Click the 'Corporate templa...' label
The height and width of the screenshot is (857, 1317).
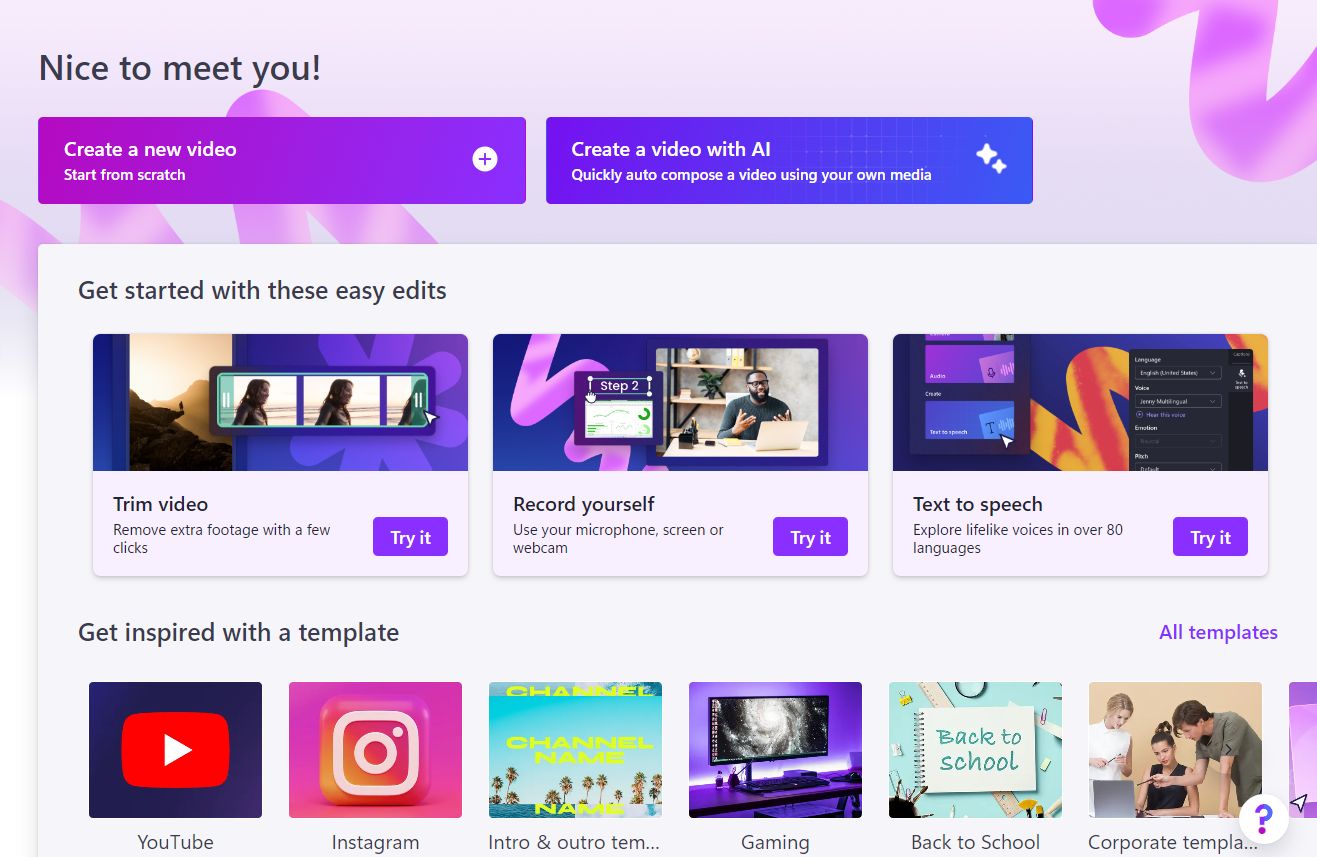click(1175, 842)
